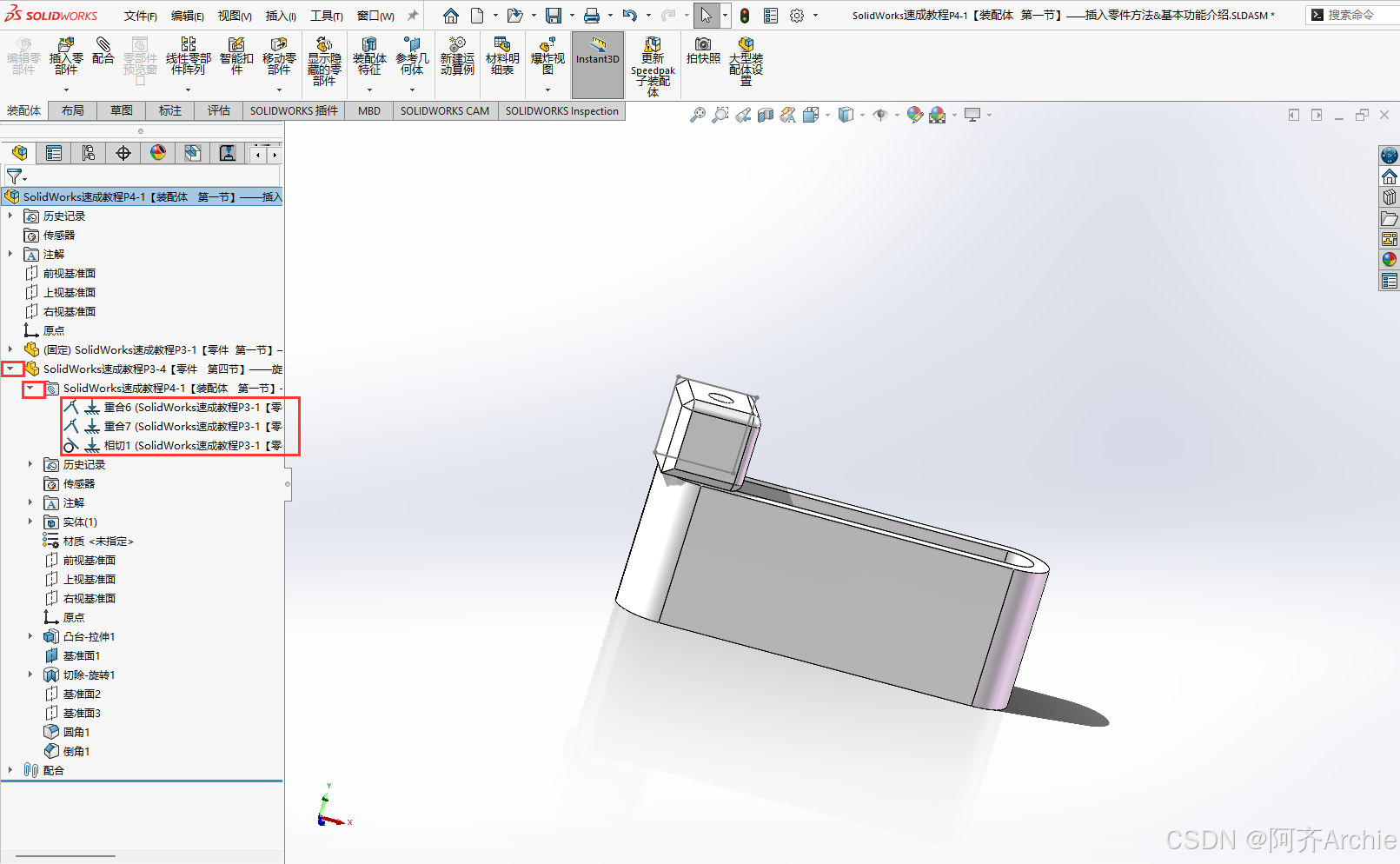
Task: Open Bill of Materials (材料明细表)
Action: coord(502,56)
